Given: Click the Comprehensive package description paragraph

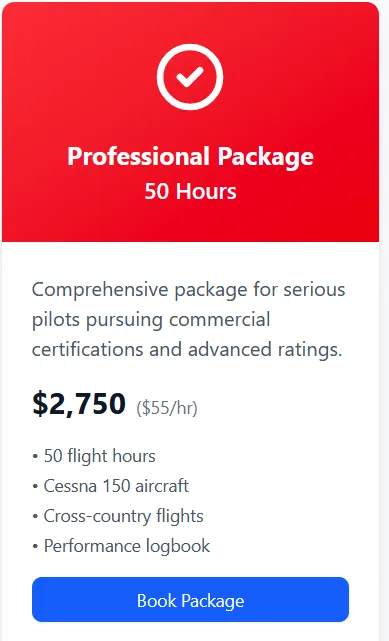Looking at the screenshot, I should [189, 319].
